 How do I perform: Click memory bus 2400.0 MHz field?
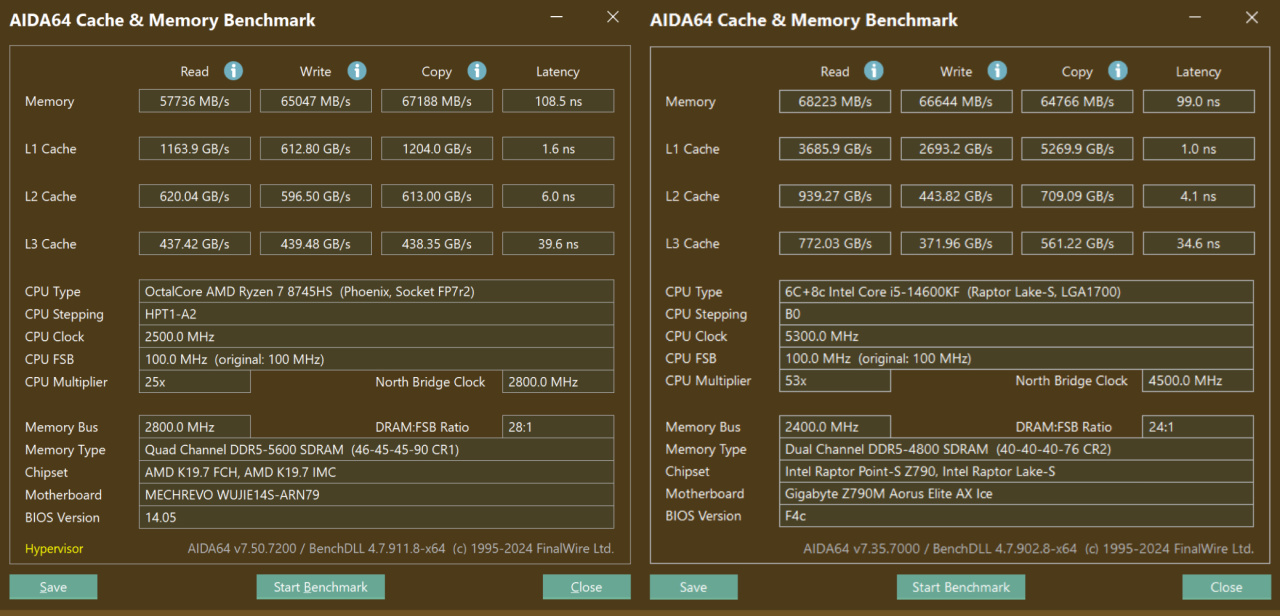pos(835,427)
